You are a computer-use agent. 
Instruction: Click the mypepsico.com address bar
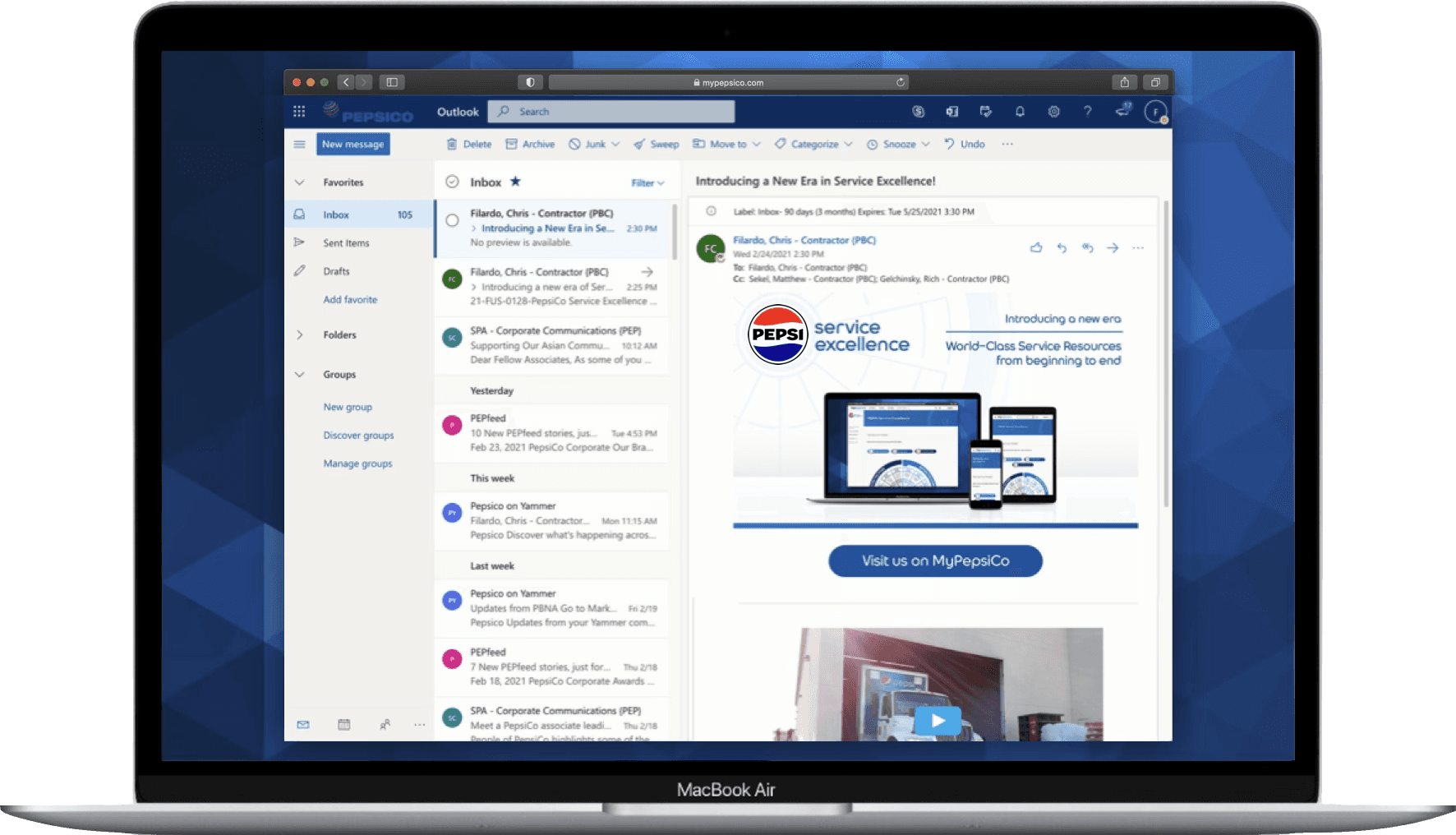(x=728, y=82)
